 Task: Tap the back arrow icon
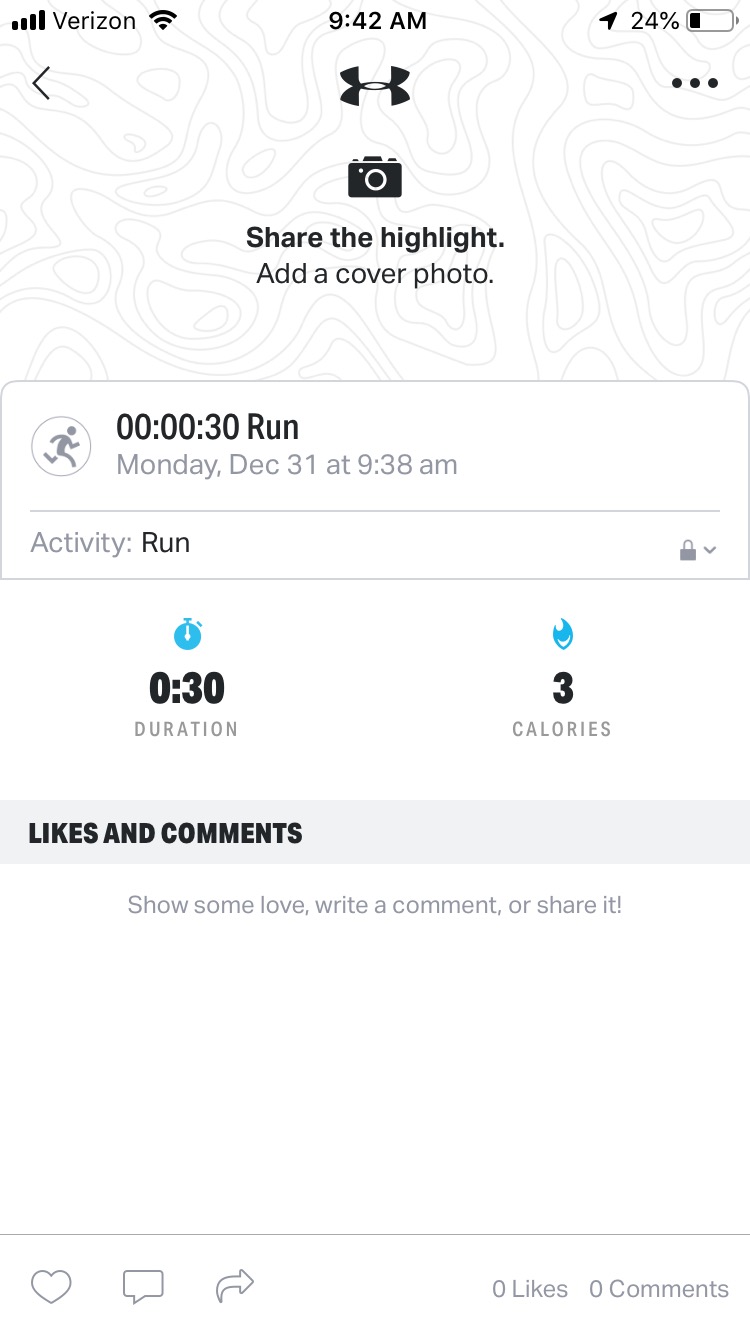pyautogui.click(x=41, y=83)
